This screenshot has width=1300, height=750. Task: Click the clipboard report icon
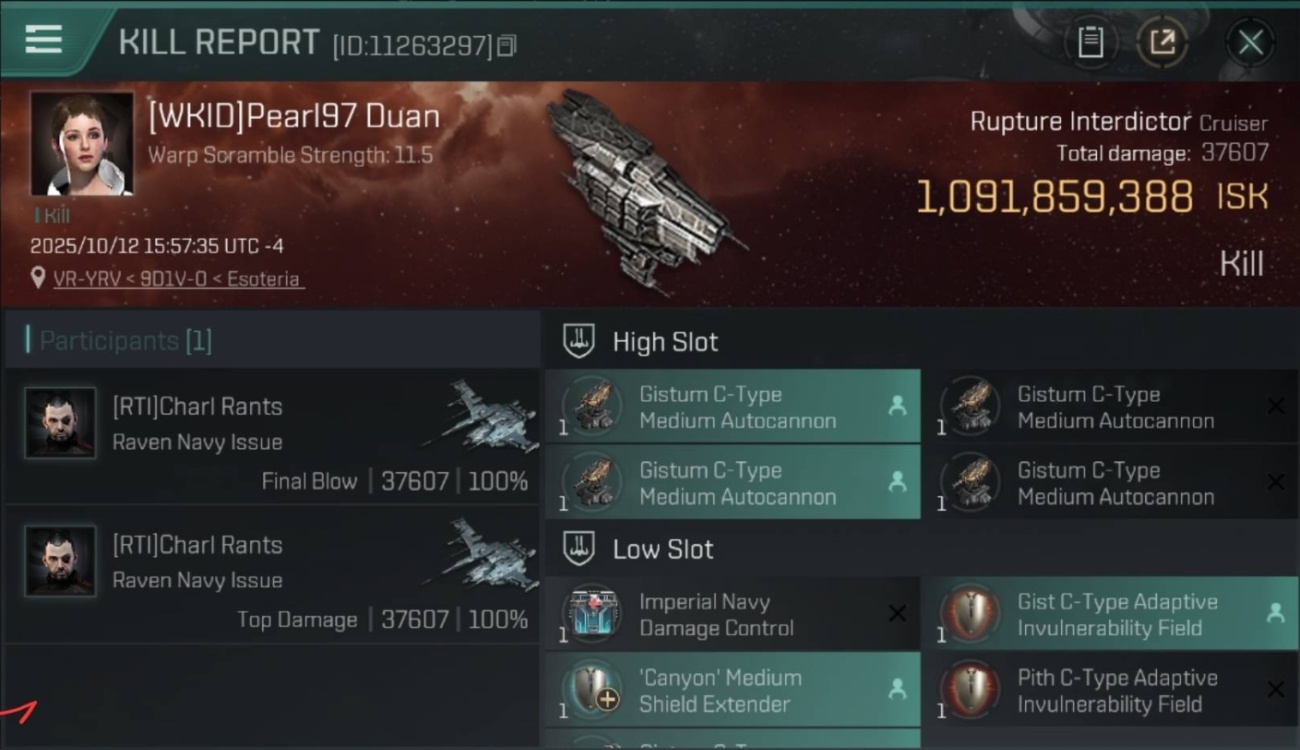[x=1090, y=42]
